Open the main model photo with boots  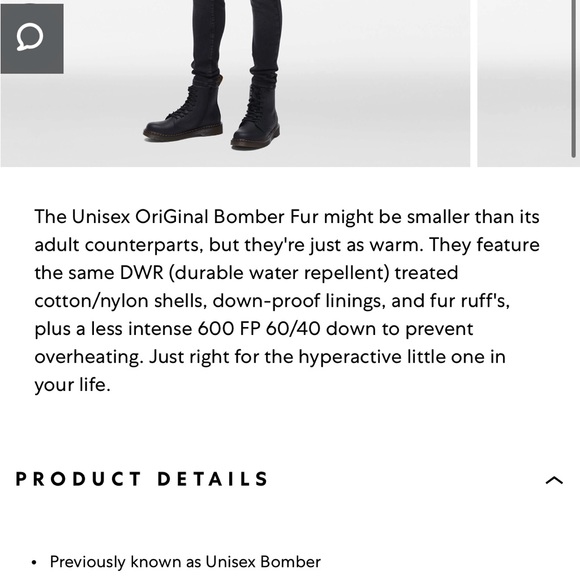pos(235,83)
